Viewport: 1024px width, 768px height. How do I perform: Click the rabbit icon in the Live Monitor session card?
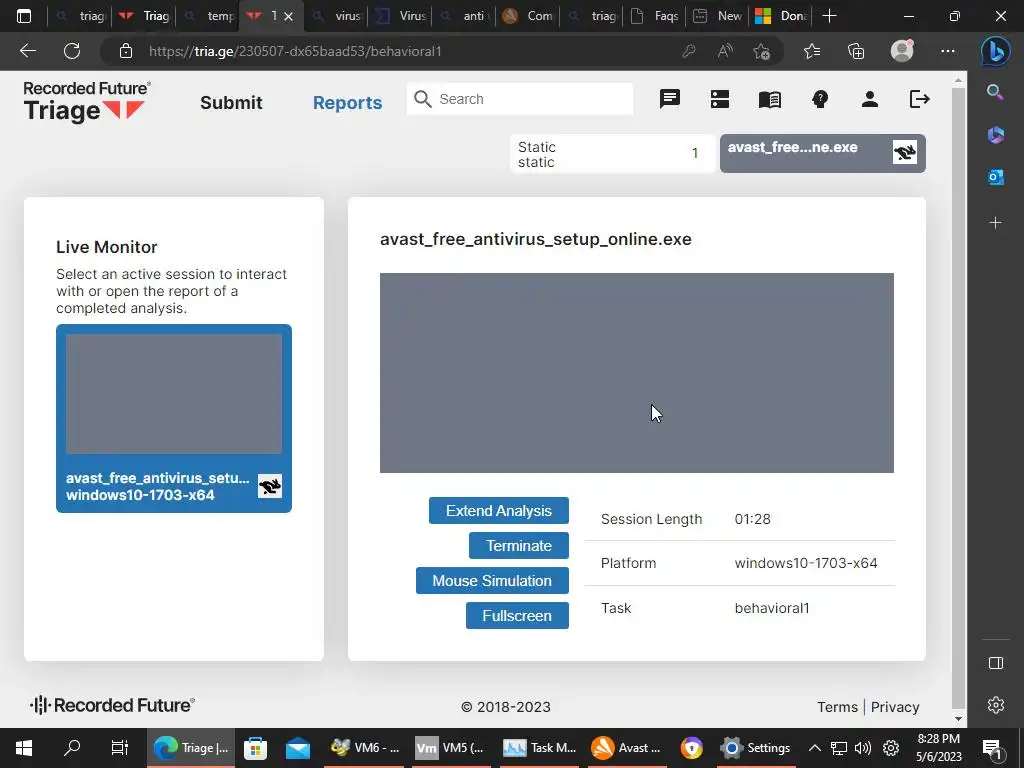(x=270, y=486)
